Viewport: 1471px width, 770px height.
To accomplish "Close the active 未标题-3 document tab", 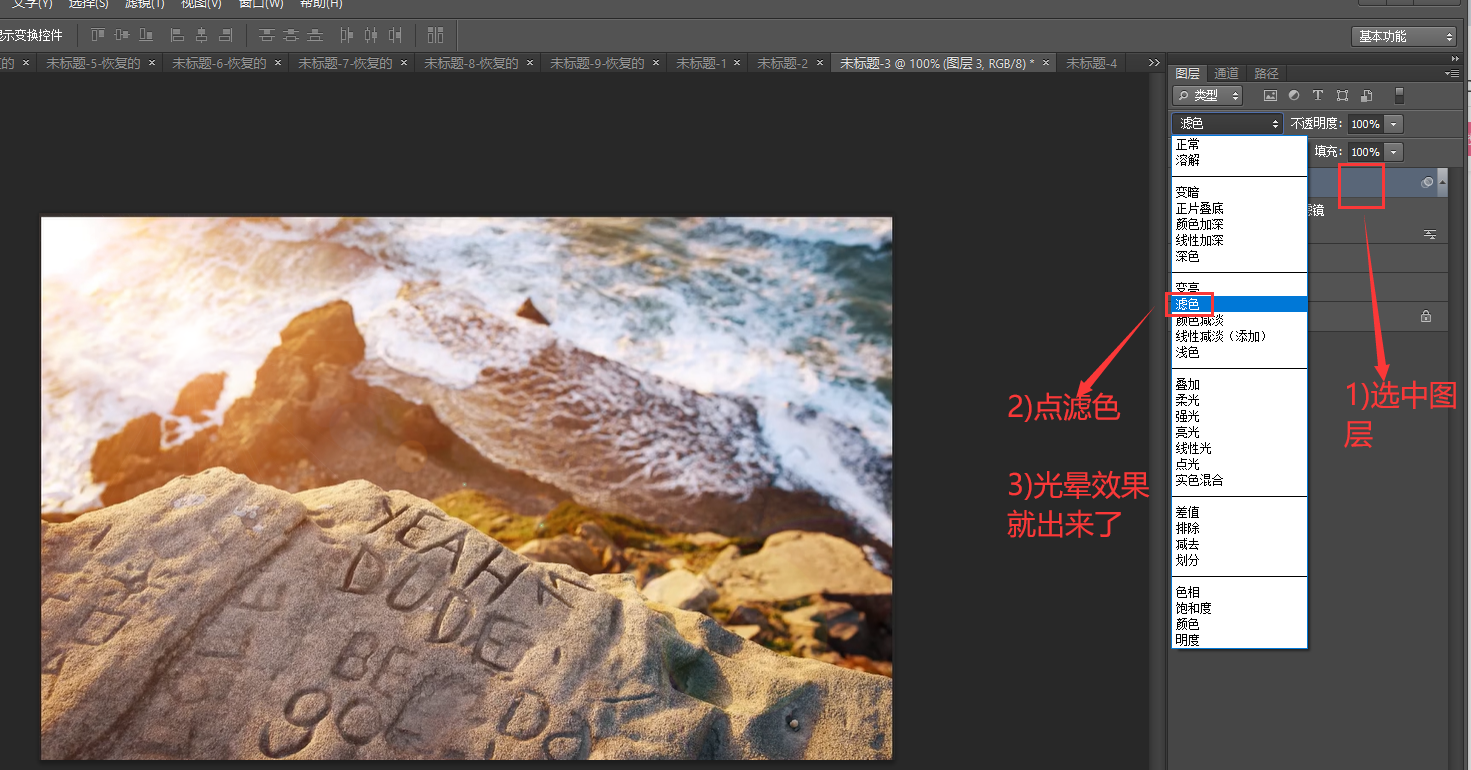I will tap(1046, 63).
